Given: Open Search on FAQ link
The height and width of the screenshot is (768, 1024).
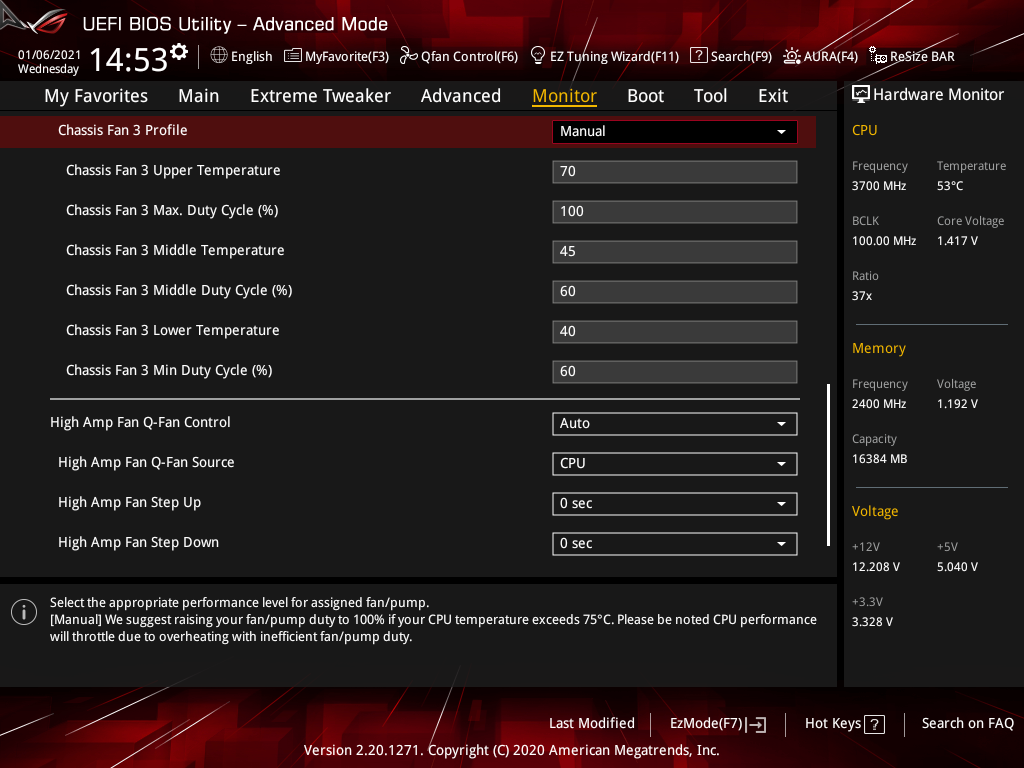Looking at the screenshot, I should click(967, 723).
